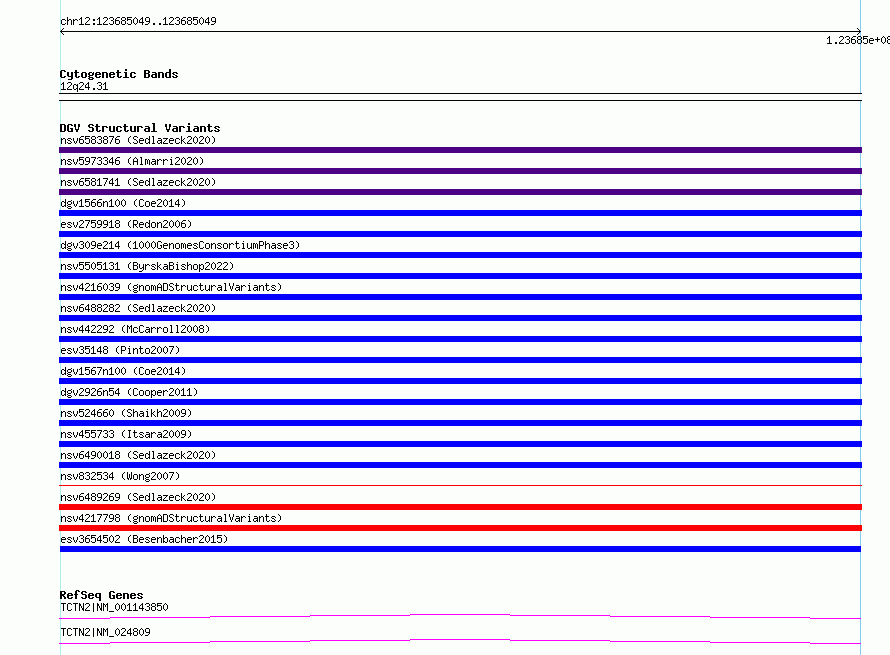
Task: Click the blue bar under esv3654502
Action: [460, 549]
